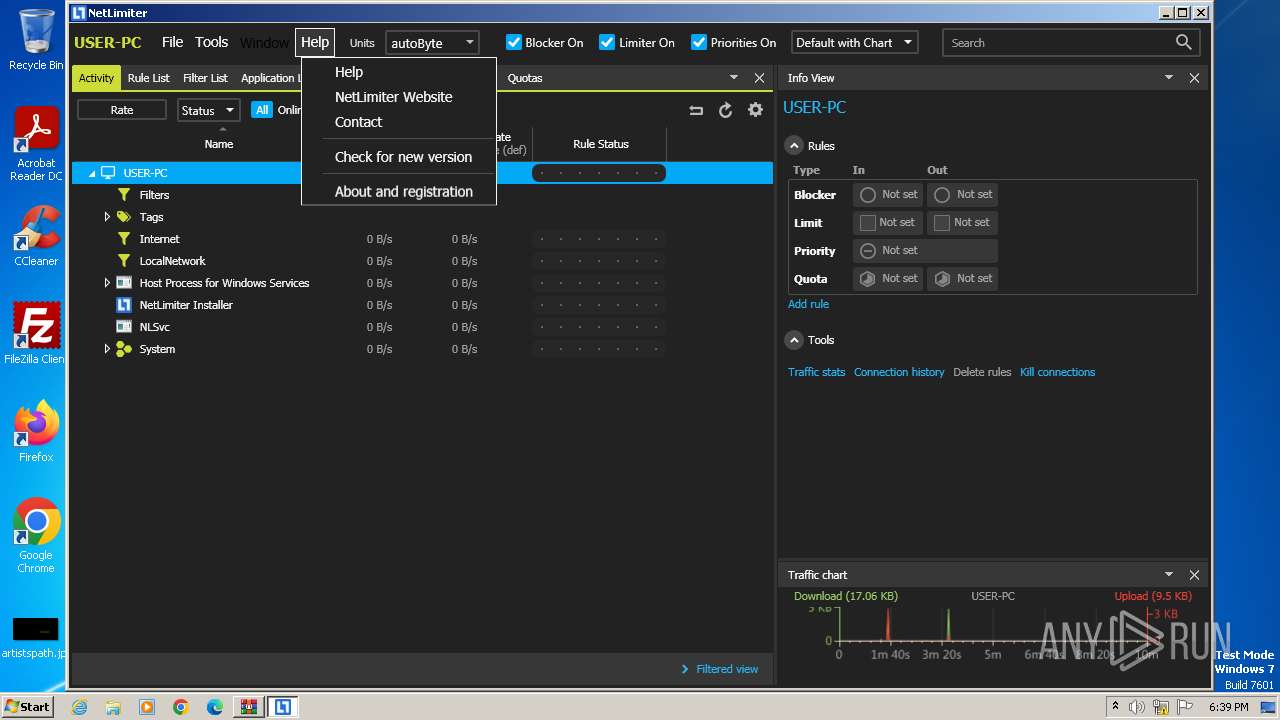Open FileZilla Client desktop icon
Image resolution: width=1280 pixels, height=720 pixels.
[36, 334]
